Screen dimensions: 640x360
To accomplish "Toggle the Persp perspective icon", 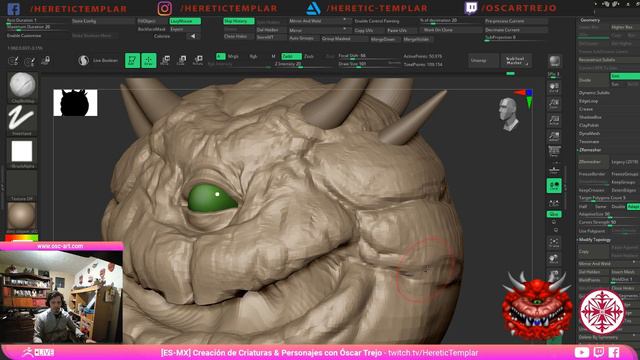I will pos(554,151).
